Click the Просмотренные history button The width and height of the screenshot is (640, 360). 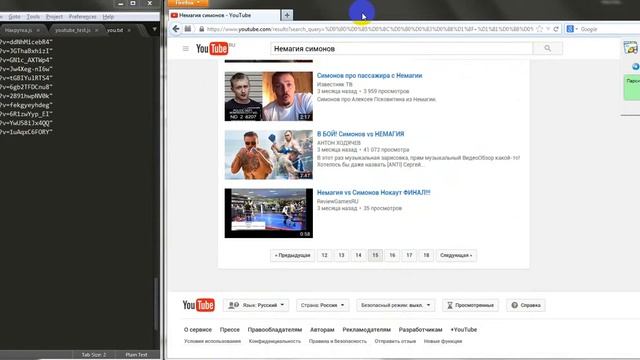tap(470, 305)
